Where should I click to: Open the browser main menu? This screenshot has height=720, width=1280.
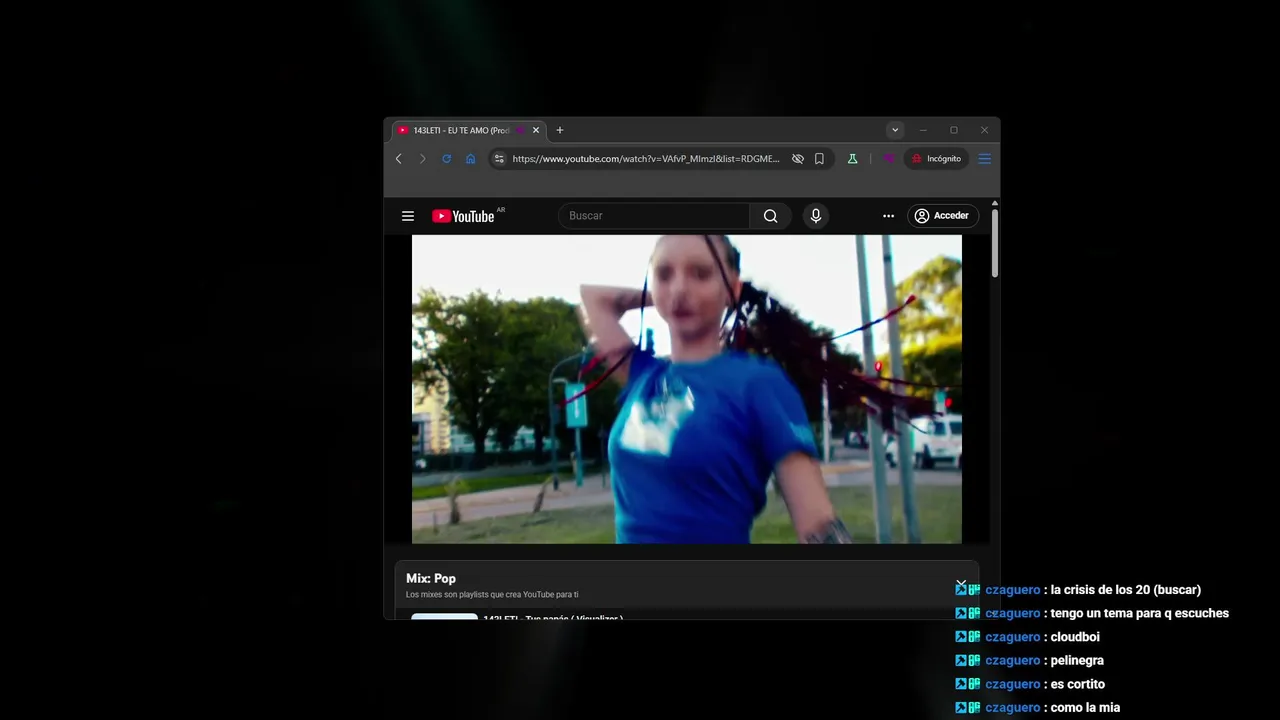coord(985,159)
